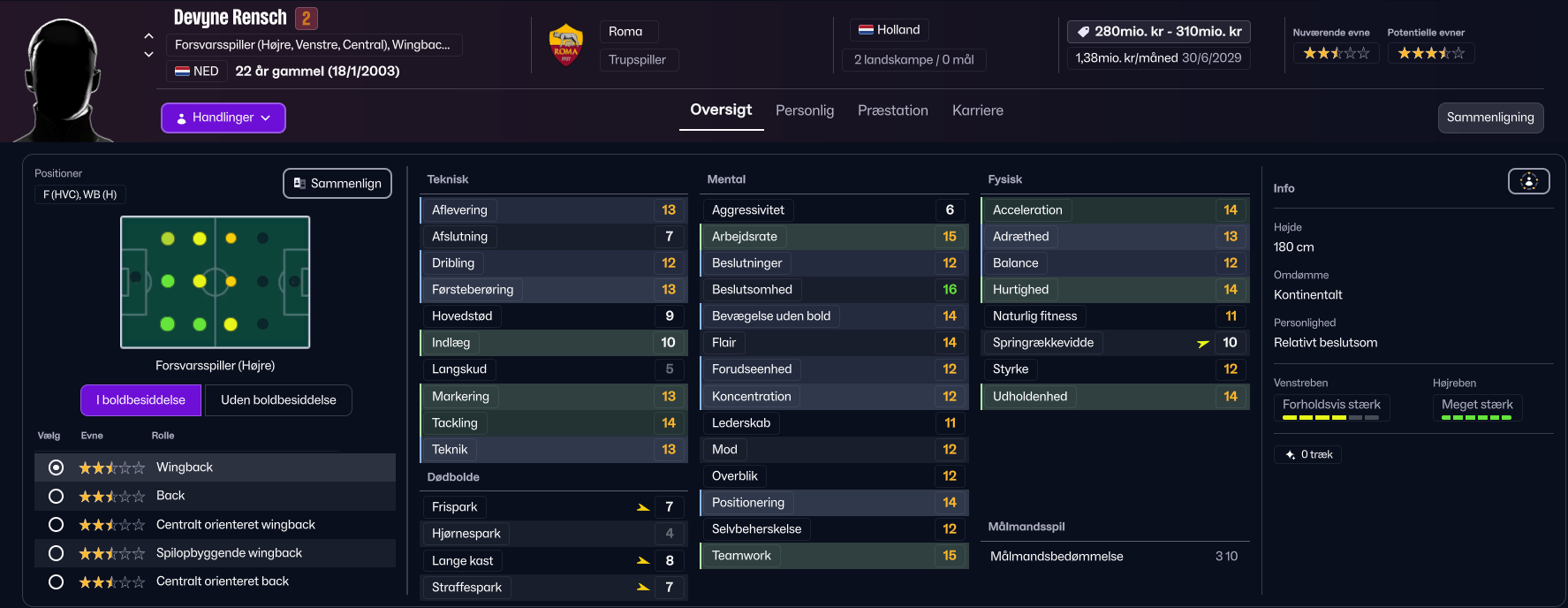Image resolution: width=1568 pixels, height=608 pixels.
Task: Click the Frispark attribute trend arrow
Action: pyautogui.click(x=643, y=507)
